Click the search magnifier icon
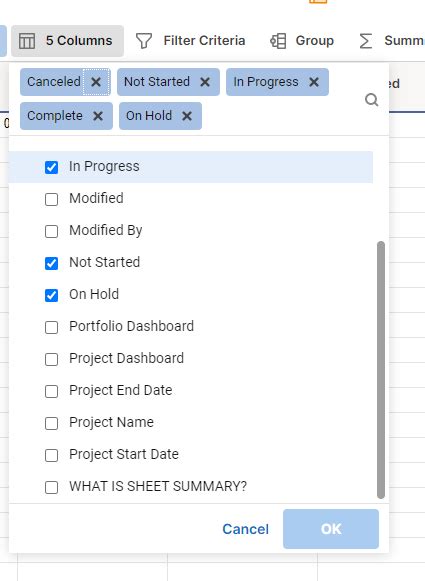 click(x=371, y=99)
